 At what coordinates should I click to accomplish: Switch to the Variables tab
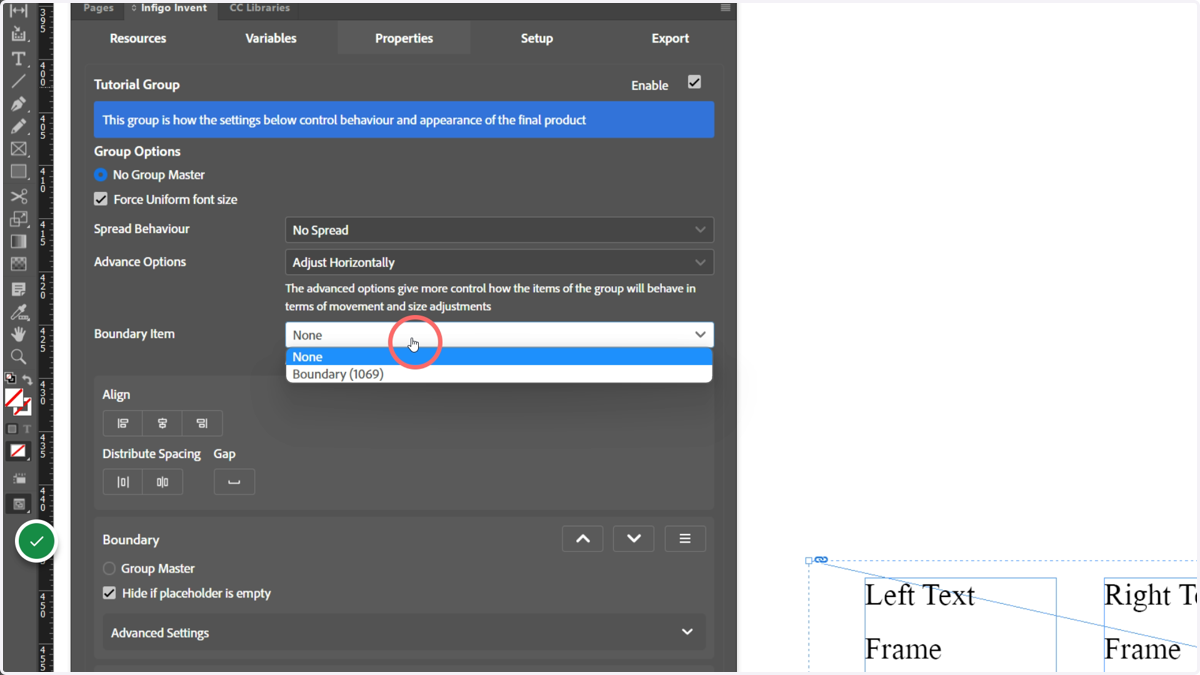271,38
